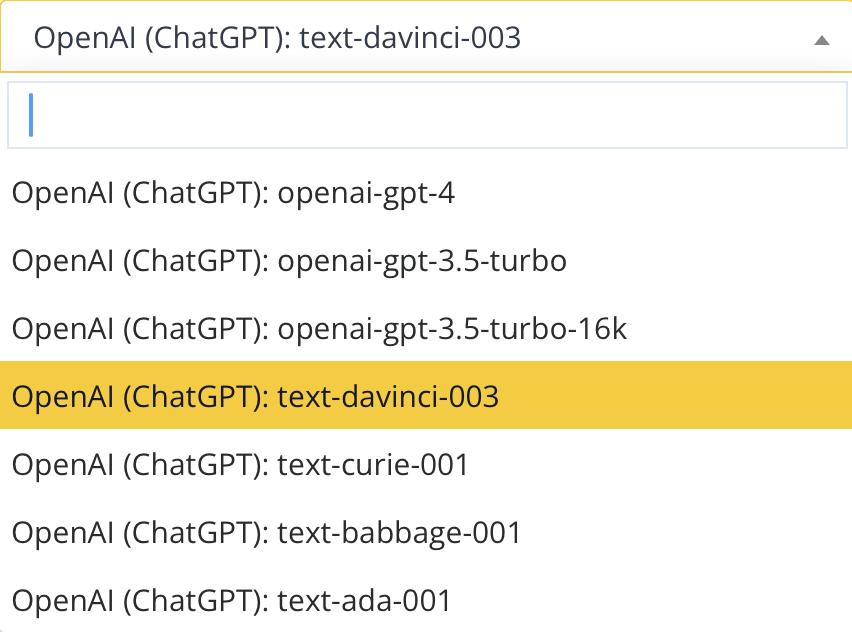Pick the text-ada-001 model option

tap(231, 601)
